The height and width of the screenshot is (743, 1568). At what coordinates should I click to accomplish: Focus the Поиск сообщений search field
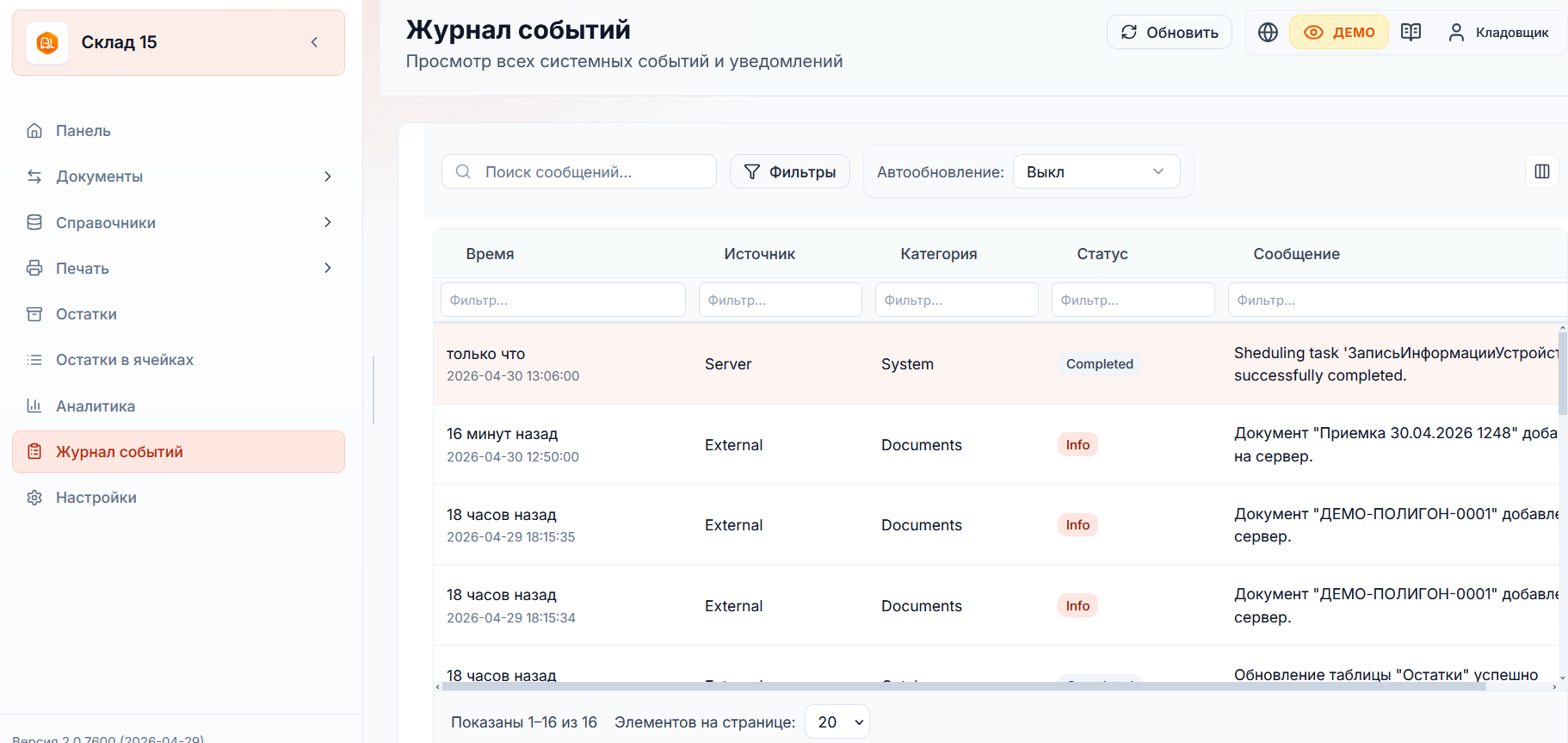[x=578, y=171]
